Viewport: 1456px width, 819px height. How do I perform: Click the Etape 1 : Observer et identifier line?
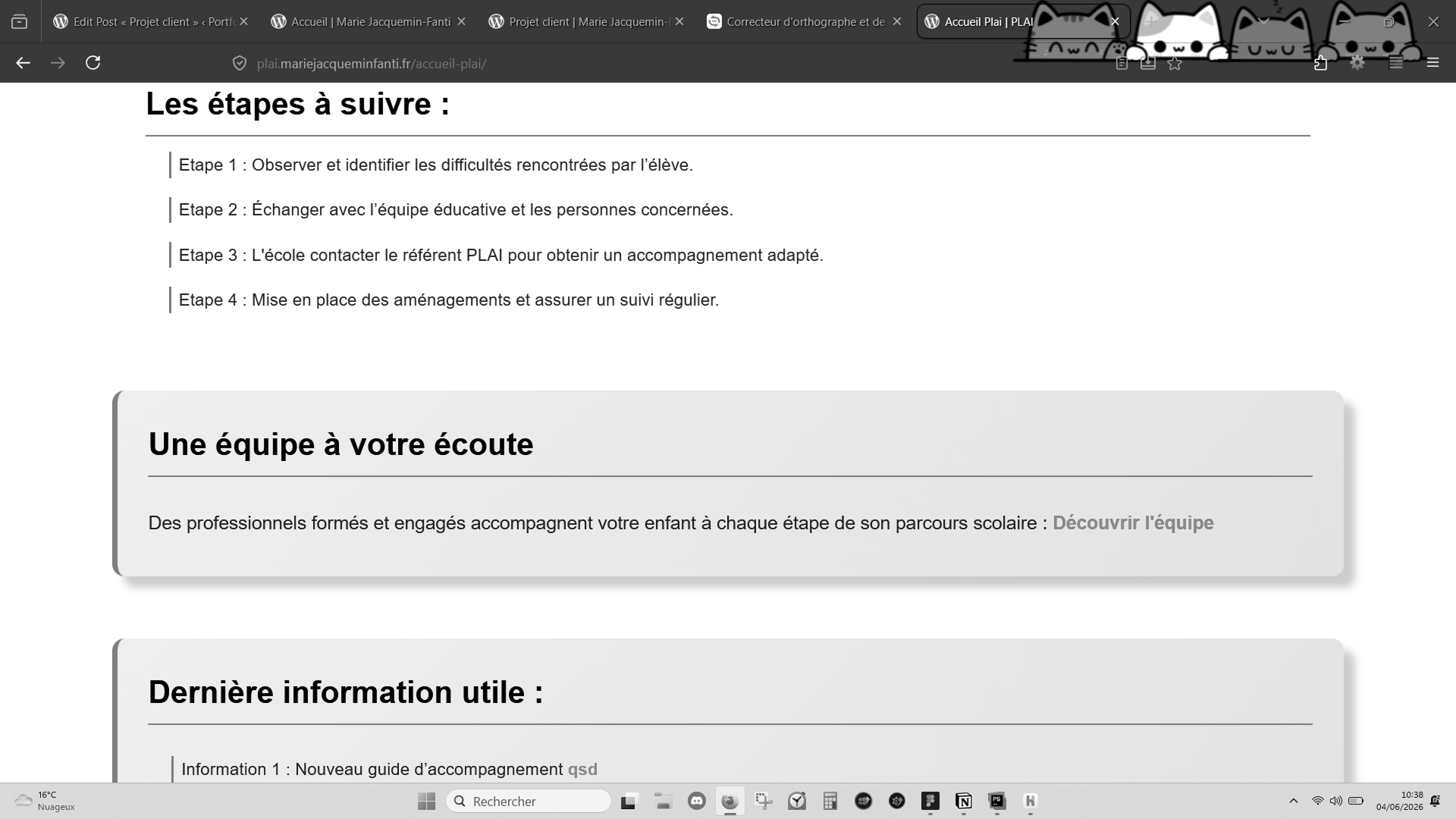tap(436, 165)
